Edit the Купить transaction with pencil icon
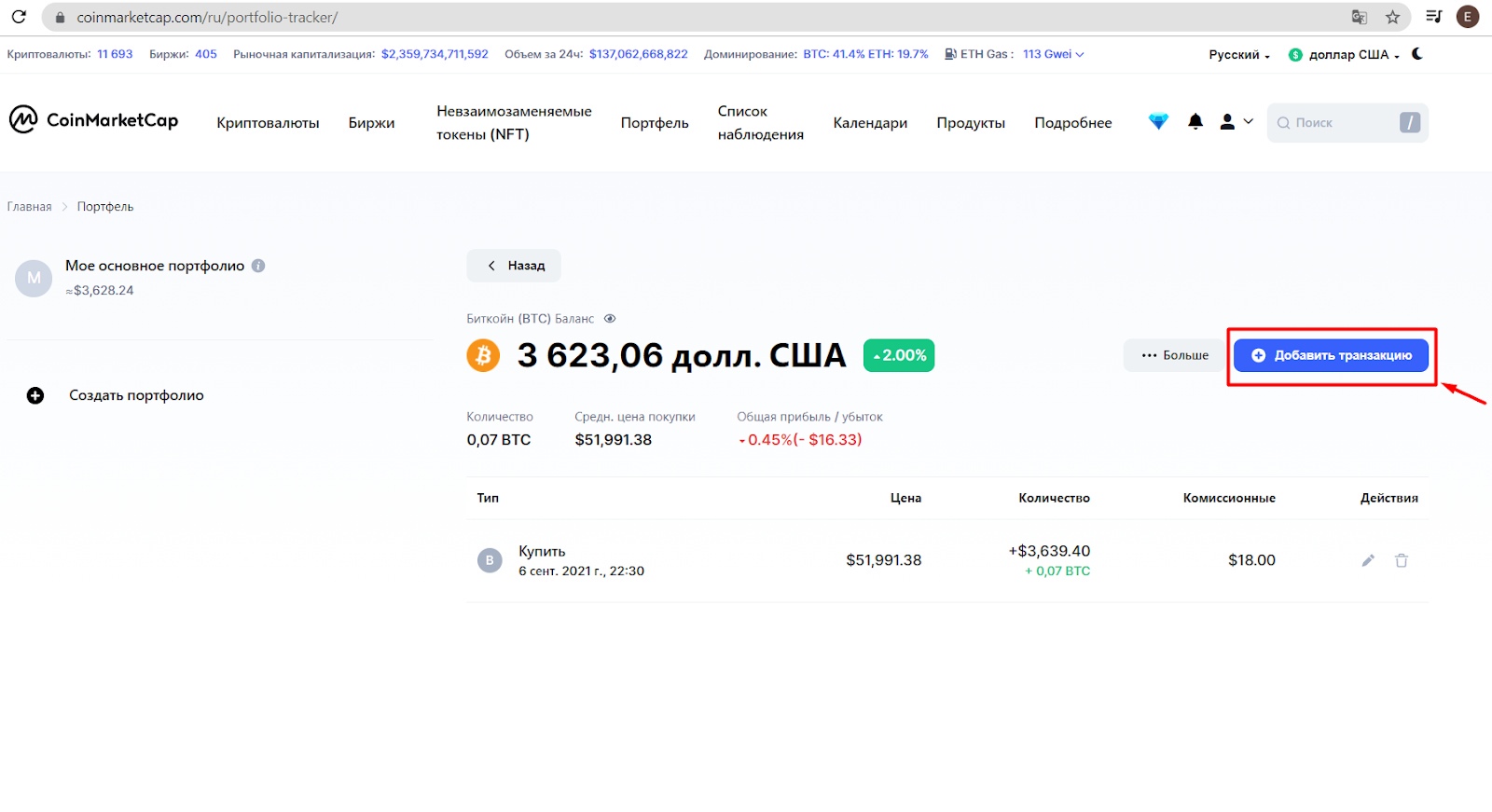The width and height of the screenshot is (1492, 812). (1368, 560)
